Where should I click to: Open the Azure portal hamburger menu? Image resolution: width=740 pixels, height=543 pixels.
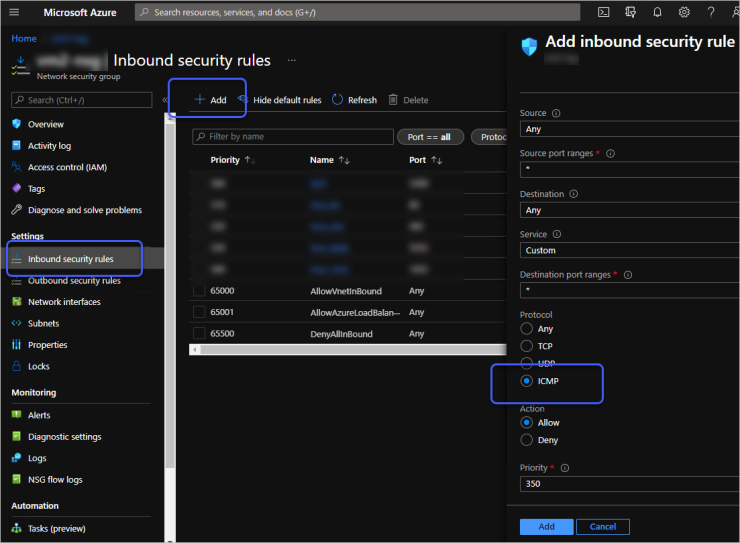tap(14, 12)
